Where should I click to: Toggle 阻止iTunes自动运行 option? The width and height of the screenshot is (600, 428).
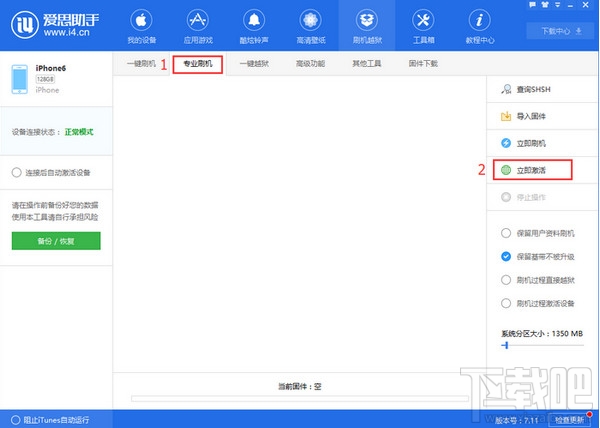tap(15, 420)
